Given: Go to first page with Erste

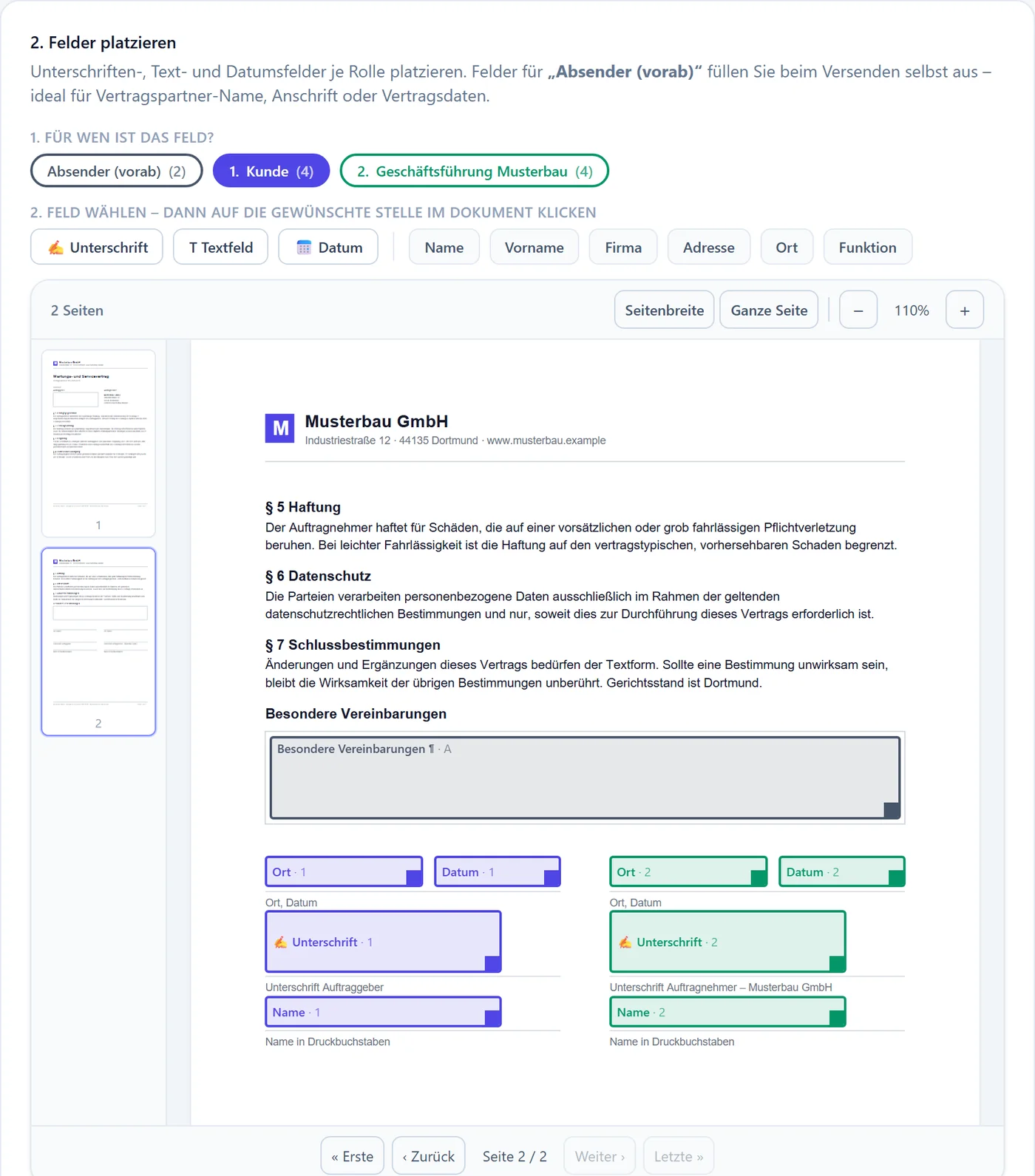Looking at the screenshot, I should tap(352, 1155).
